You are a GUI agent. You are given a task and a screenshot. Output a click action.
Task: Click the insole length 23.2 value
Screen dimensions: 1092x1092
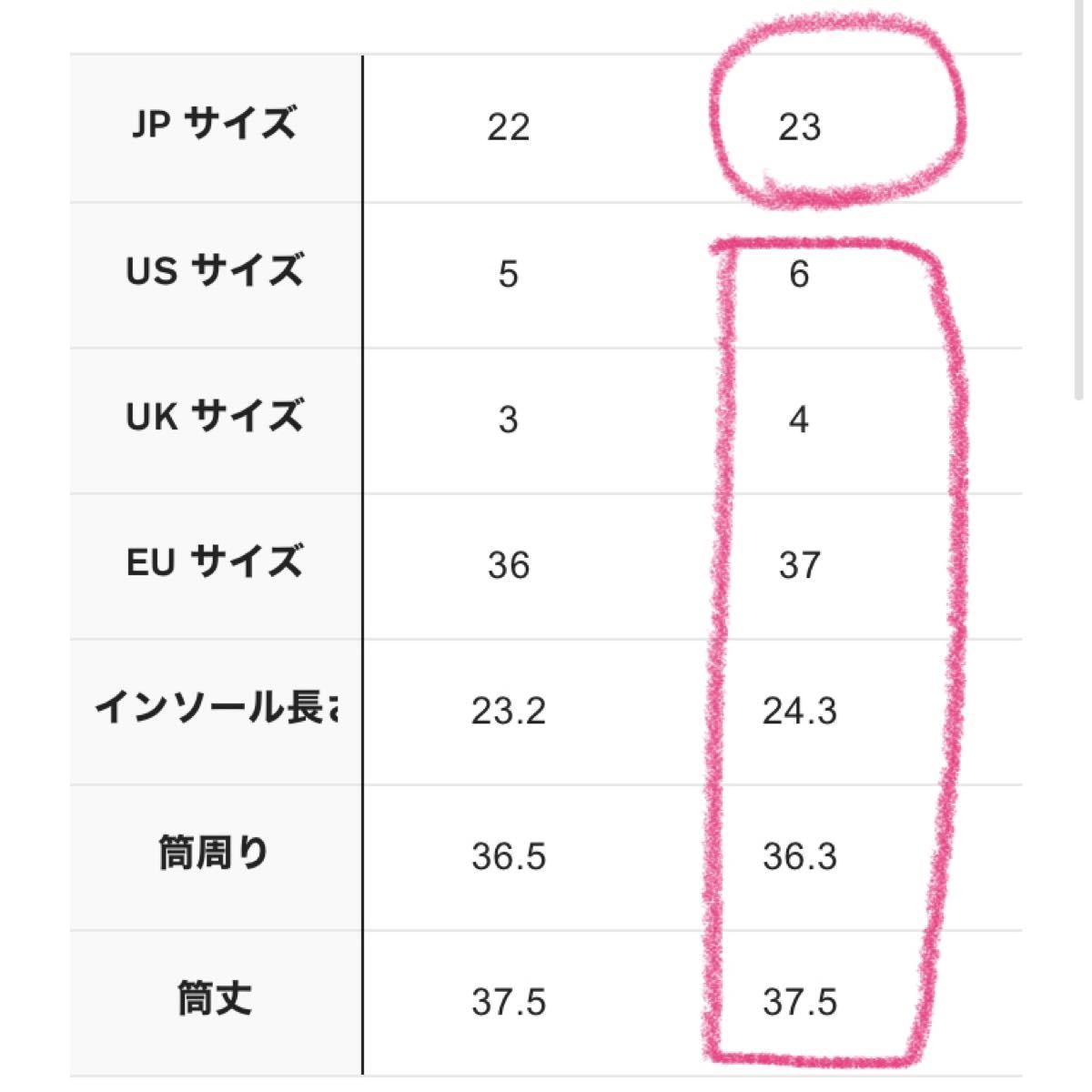coord(508,711)
